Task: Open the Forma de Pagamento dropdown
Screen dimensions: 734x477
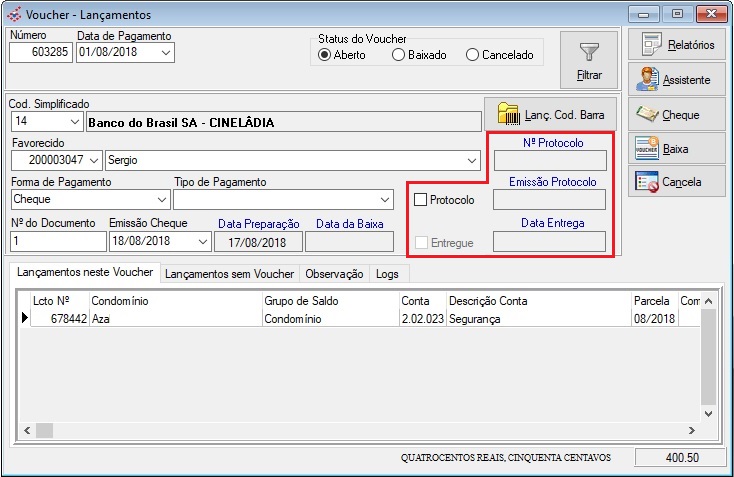Action: coord(162,199)
